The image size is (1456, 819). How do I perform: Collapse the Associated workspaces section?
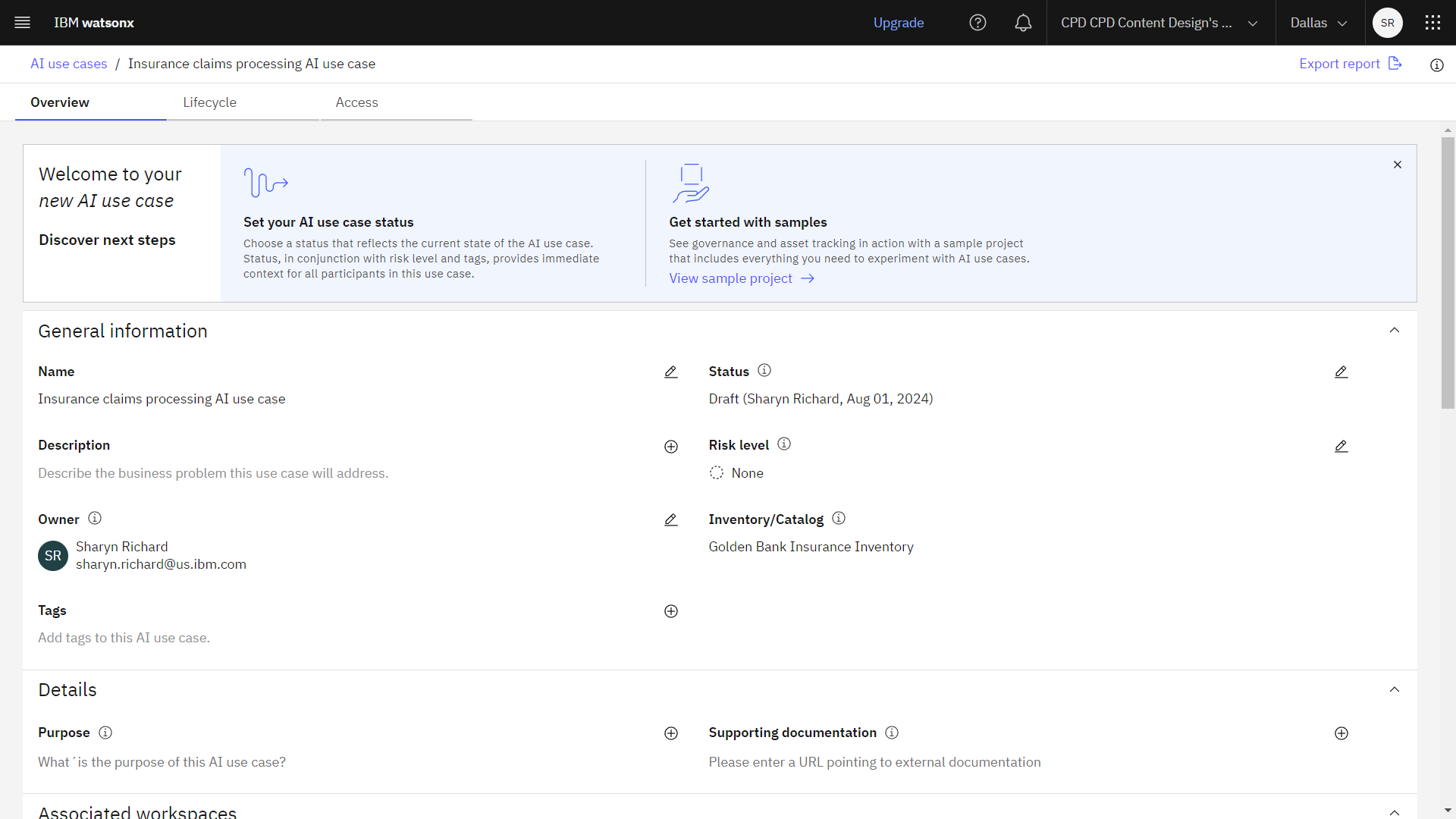pyautogui.click(x=1395, y=812)
